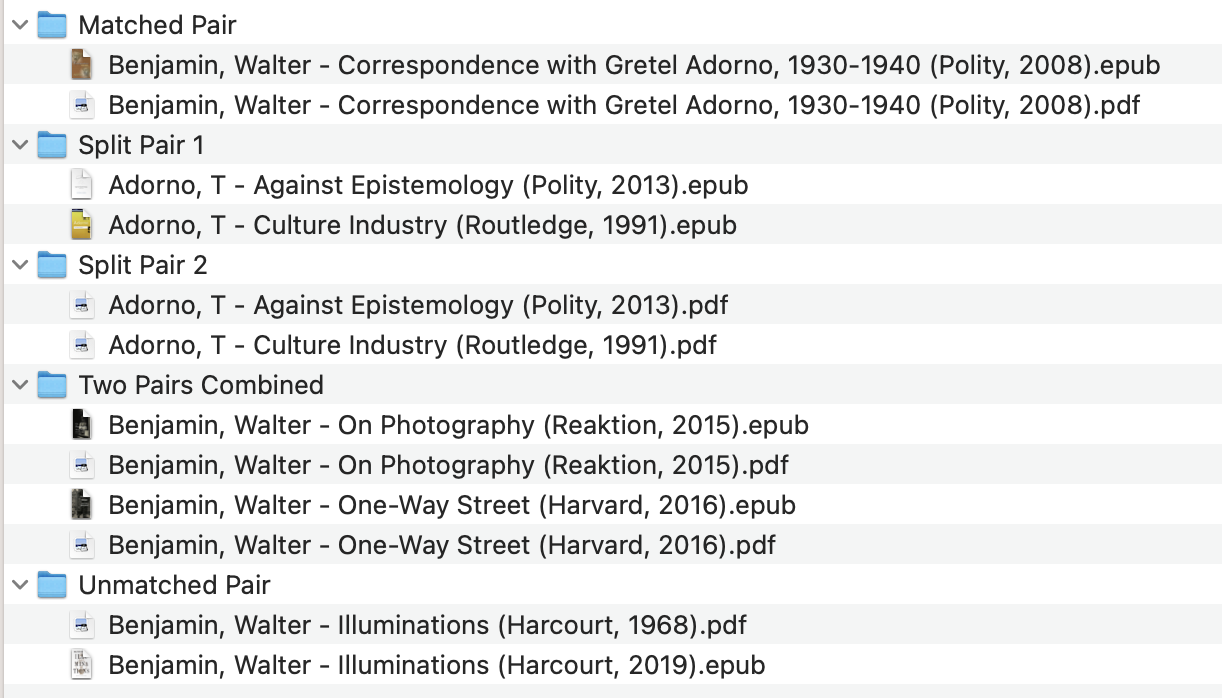Screen dimensions: 1222x698
Task: Click the Culture Industry epub cover icon
Action: (x=82, y=225)
